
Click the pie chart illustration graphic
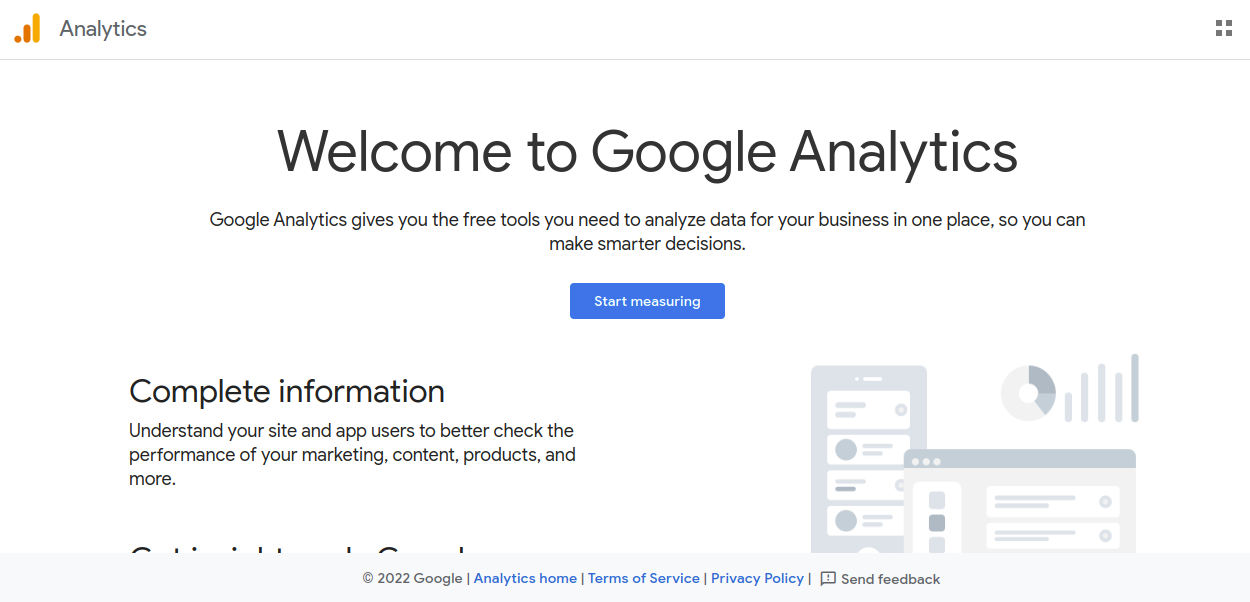pyautogui.click(x=1028, y=393)
